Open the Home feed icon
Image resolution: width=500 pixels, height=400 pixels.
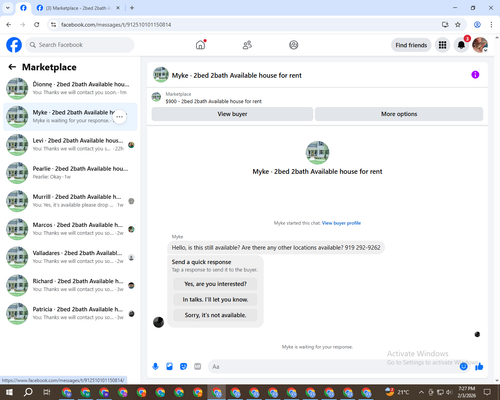point(200,45)
